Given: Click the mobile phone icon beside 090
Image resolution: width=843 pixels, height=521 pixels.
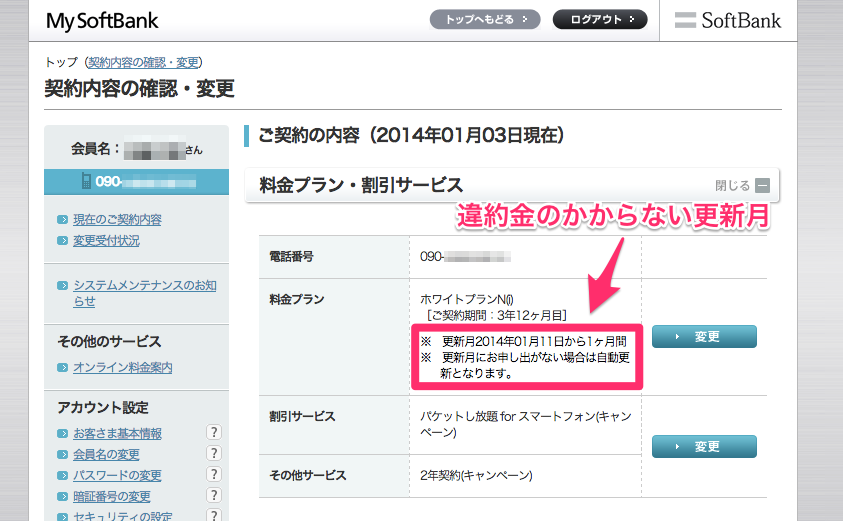Looking at the screenshot, I should tap(86, 181).
